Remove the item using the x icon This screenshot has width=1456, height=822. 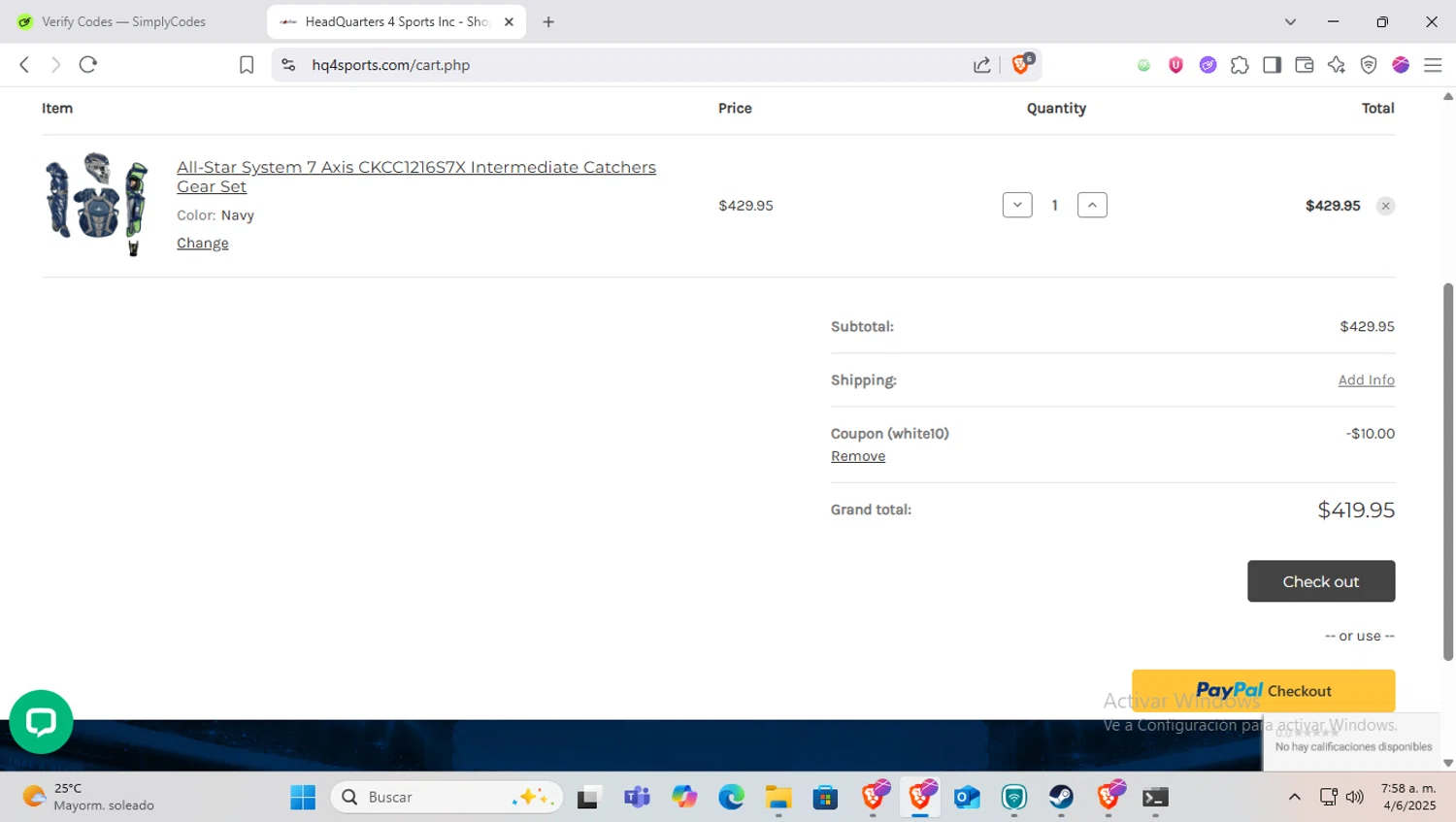tap(1385, 206)
